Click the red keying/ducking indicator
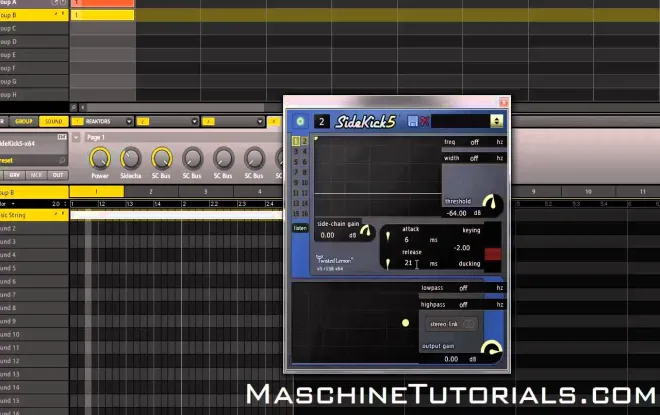 coord(493,254)
